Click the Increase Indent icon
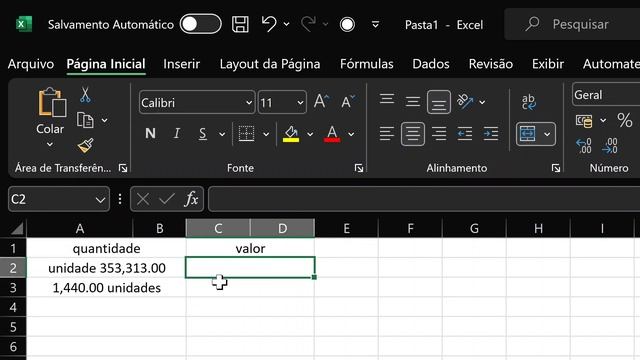Viewport: 640px width, 360px height. pyautogui.click(x=491, y=133)
